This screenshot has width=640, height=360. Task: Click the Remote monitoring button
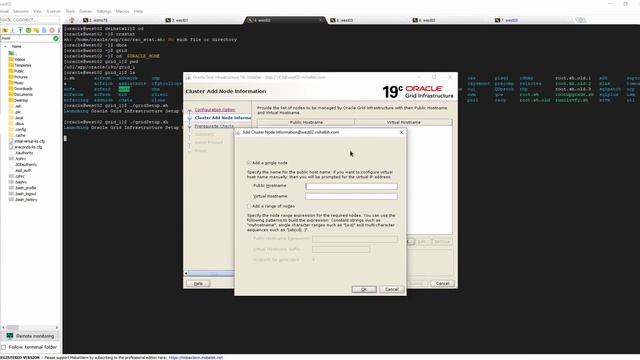(x=30, y=336)
